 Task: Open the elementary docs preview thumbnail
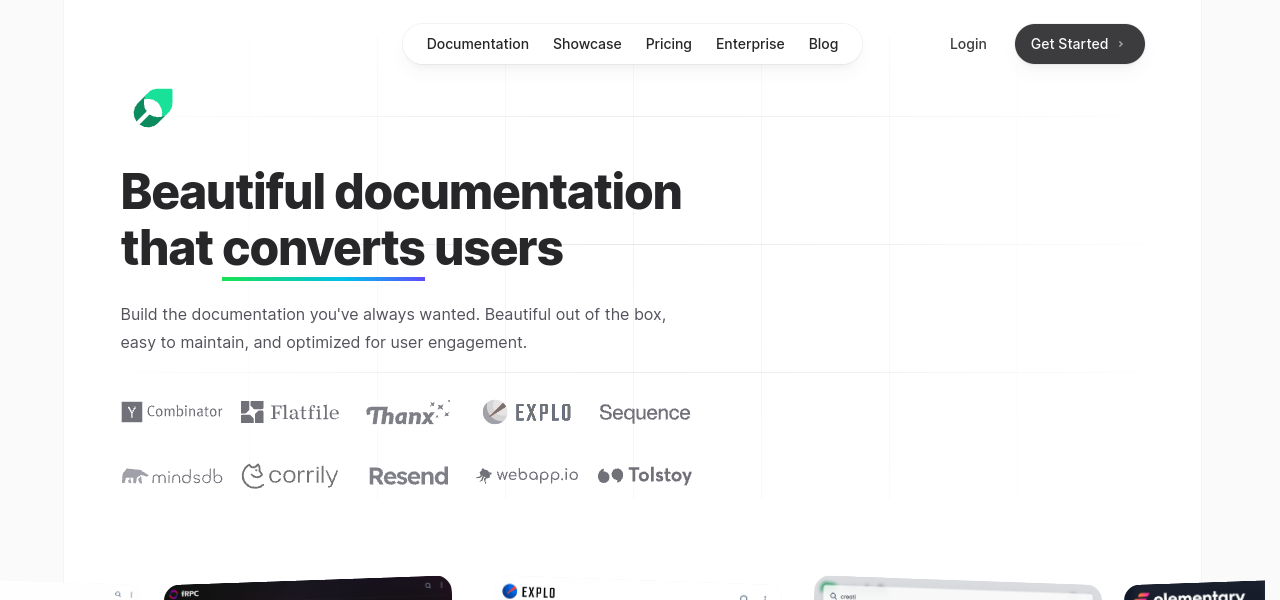(x=1193, y=592)
